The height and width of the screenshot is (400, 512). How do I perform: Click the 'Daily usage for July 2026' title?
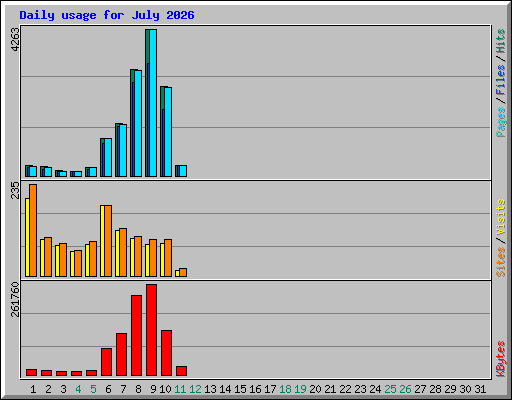point(107,15)
